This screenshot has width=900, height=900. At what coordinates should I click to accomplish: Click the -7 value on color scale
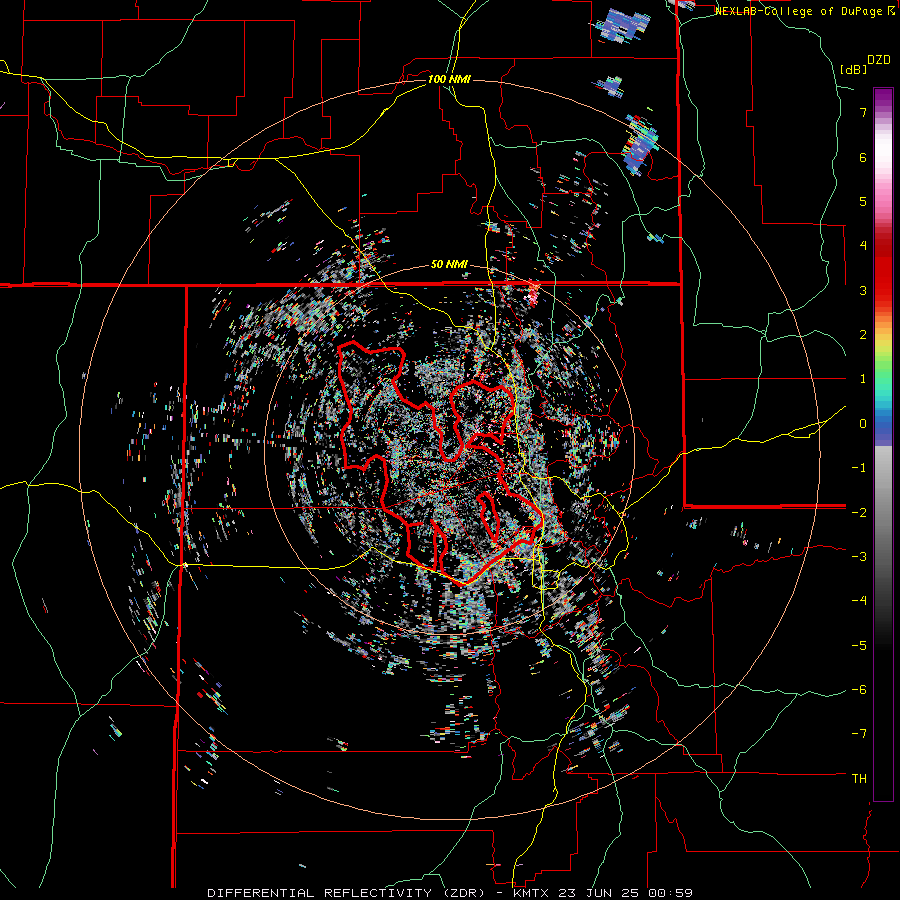(859, 734)
